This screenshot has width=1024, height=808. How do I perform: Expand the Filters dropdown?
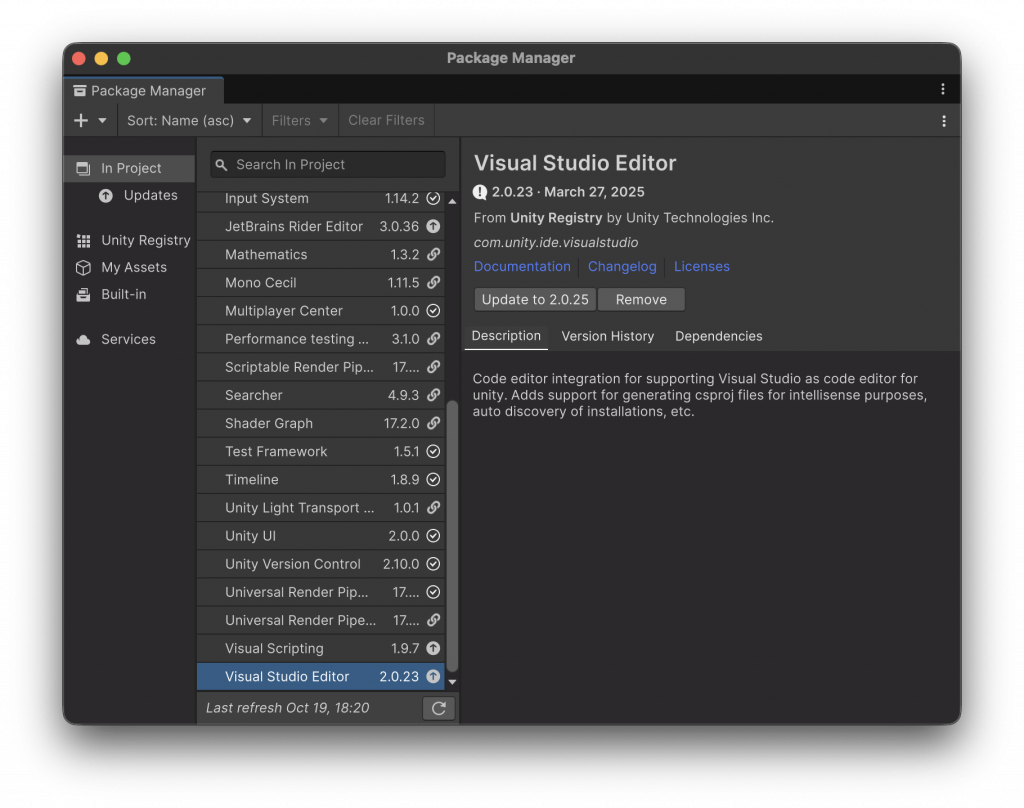pos(300,120)
